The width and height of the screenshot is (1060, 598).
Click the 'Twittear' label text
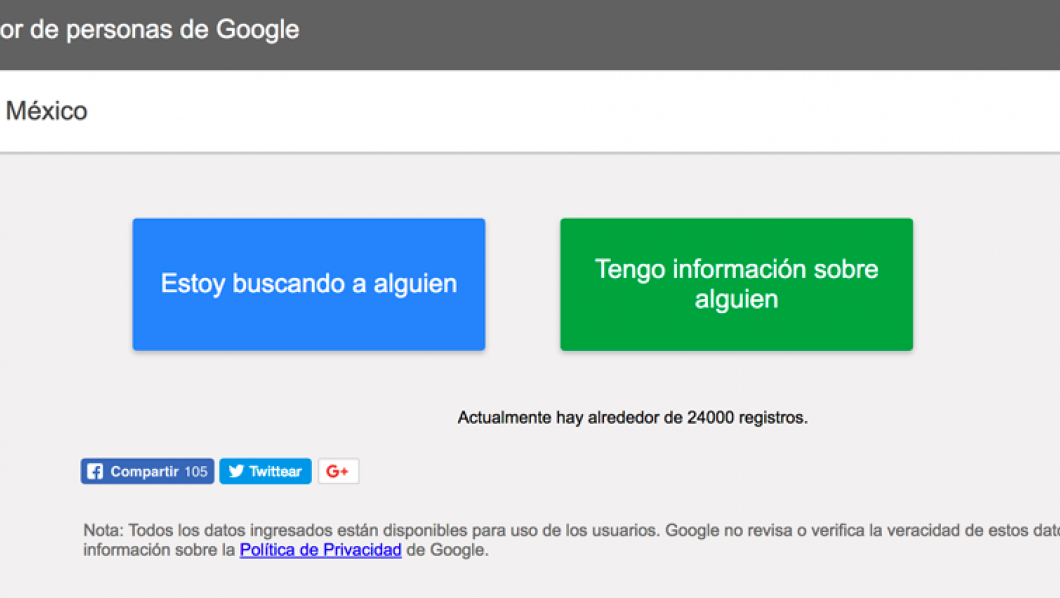(275, 472)
